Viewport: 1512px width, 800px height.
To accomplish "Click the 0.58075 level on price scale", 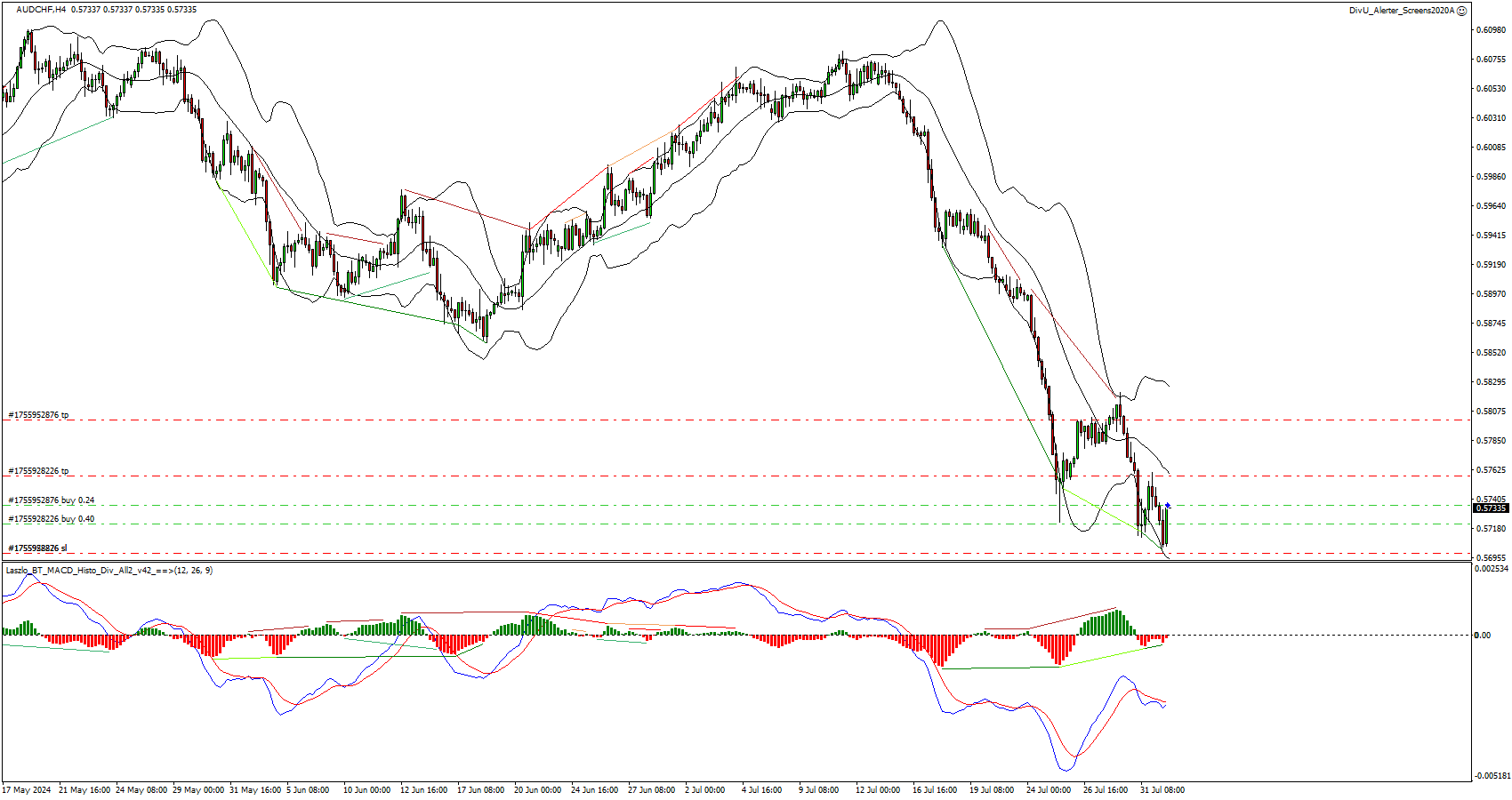I will (1491, 412).
